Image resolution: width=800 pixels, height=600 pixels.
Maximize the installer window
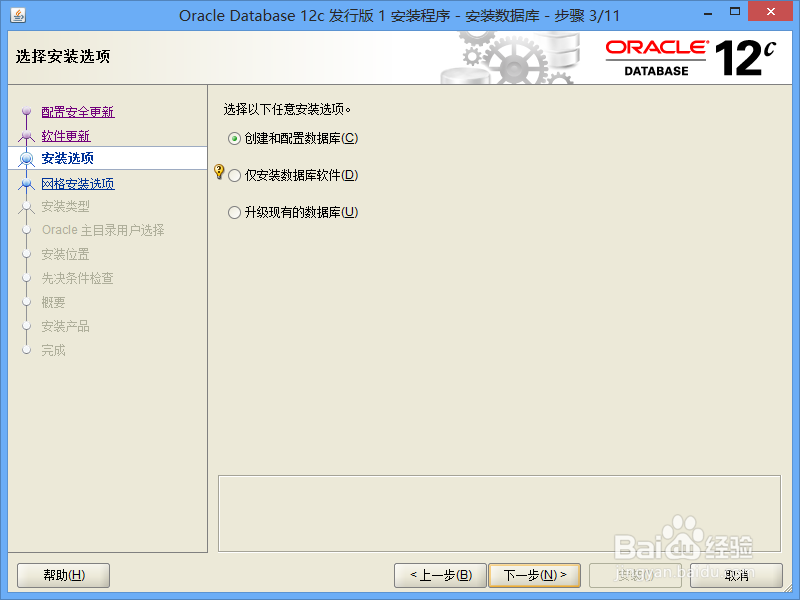coord(735,12)
